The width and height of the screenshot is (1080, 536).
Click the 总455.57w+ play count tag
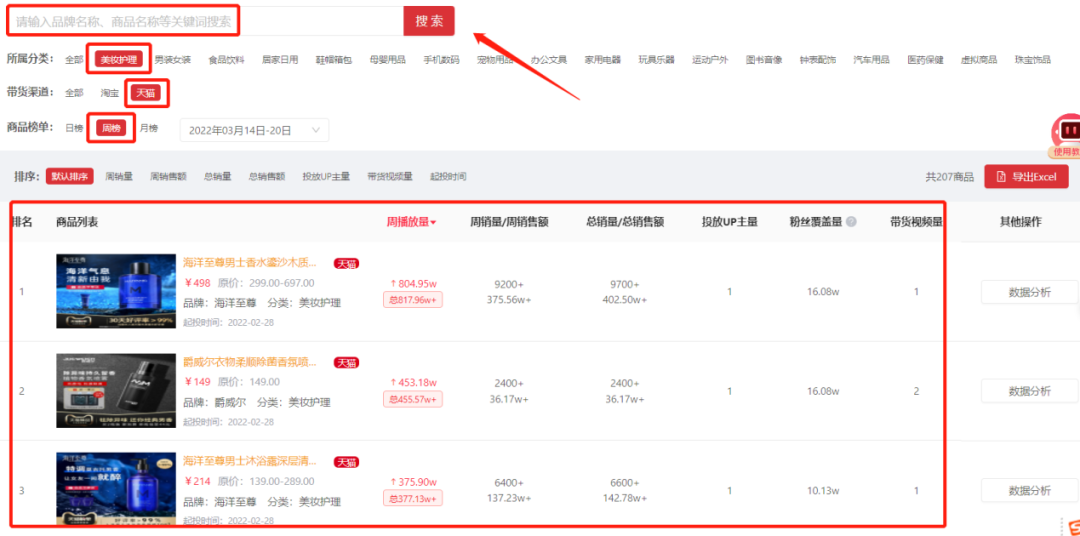point(413,399)
